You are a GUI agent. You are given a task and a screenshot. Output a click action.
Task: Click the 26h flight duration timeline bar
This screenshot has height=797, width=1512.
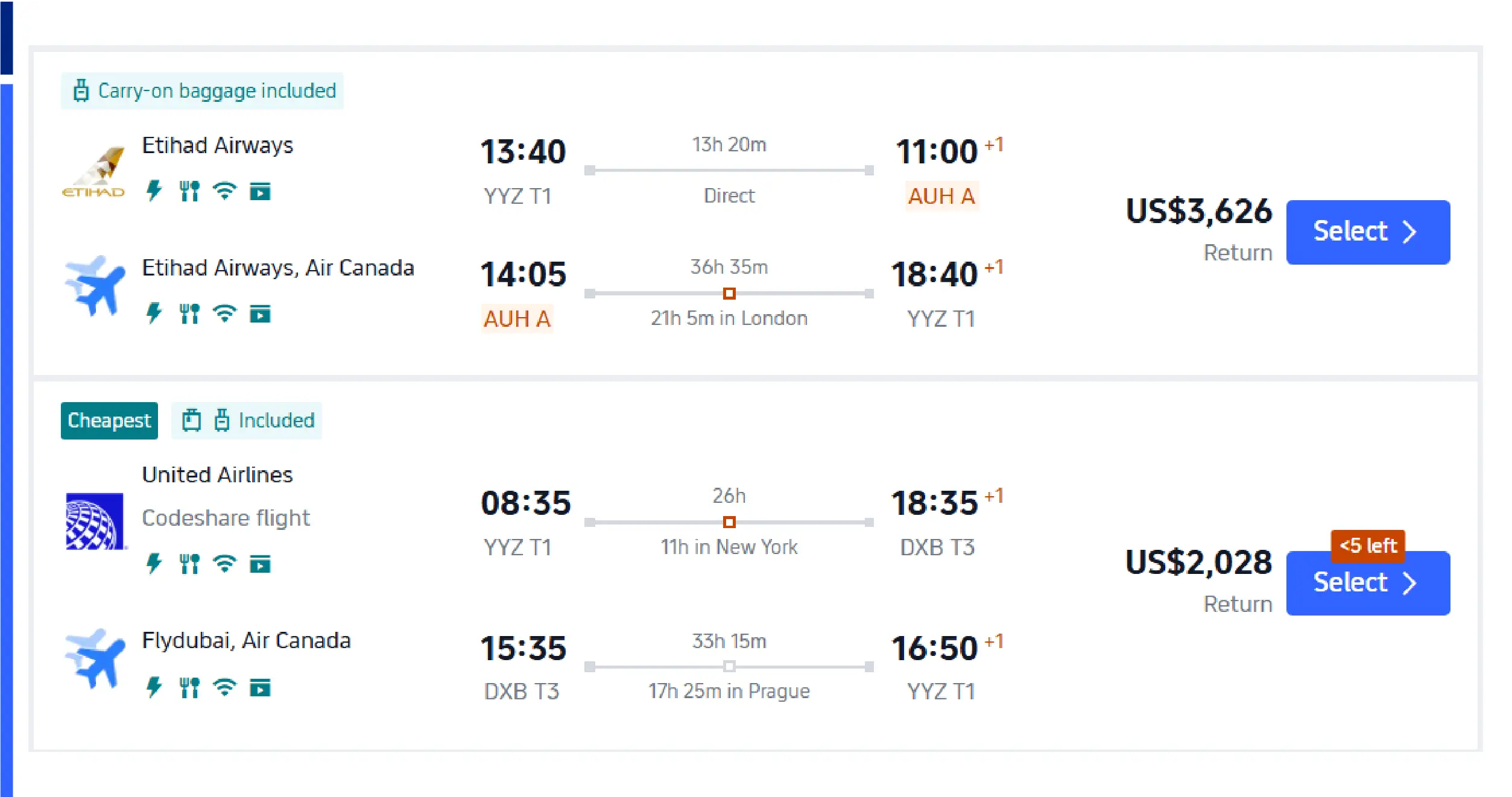[x=729, y=523]
